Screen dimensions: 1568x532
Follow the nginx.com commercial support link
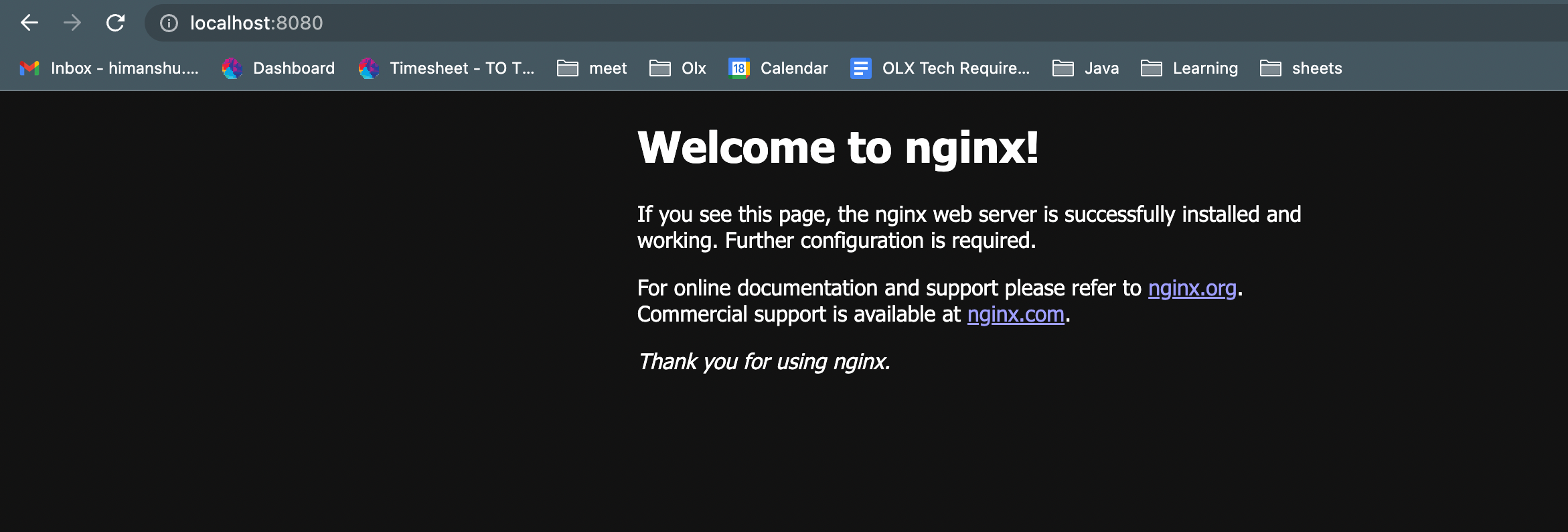pos(1016,314)
